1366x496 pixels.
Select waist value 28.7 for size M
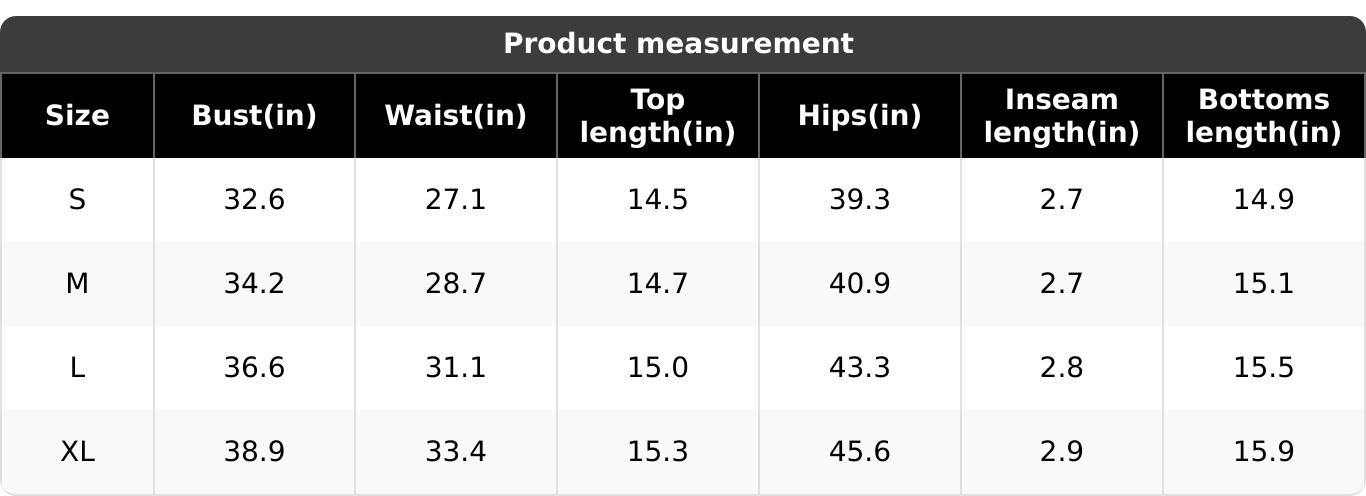tap(455, 284)
